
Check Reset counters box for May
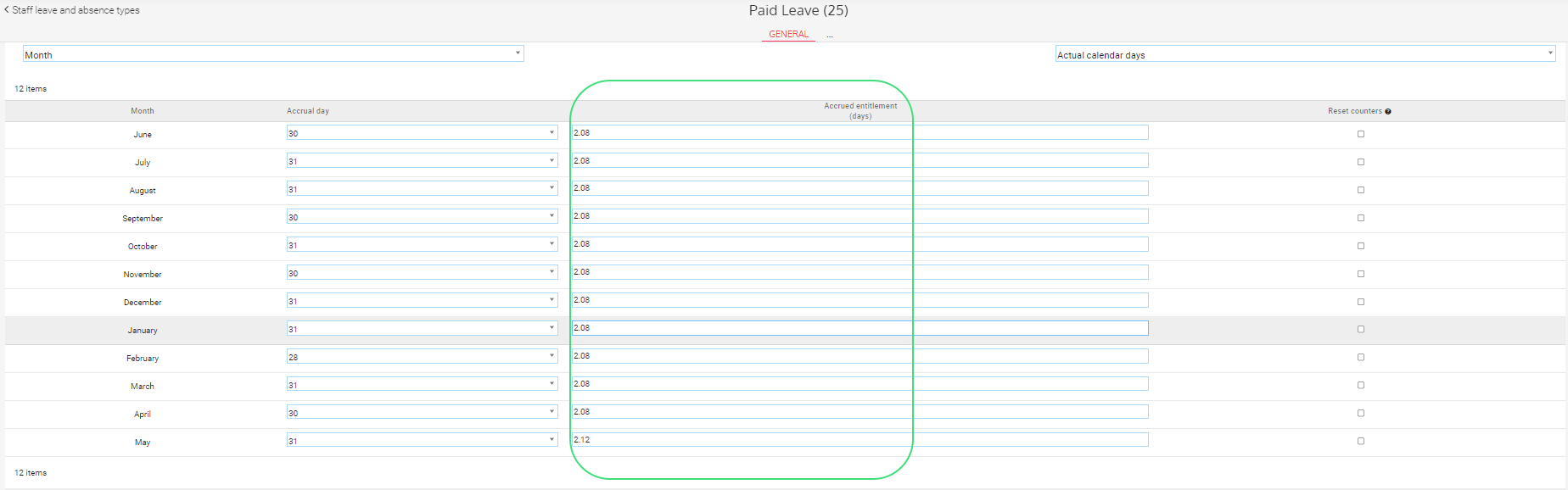1361,441
